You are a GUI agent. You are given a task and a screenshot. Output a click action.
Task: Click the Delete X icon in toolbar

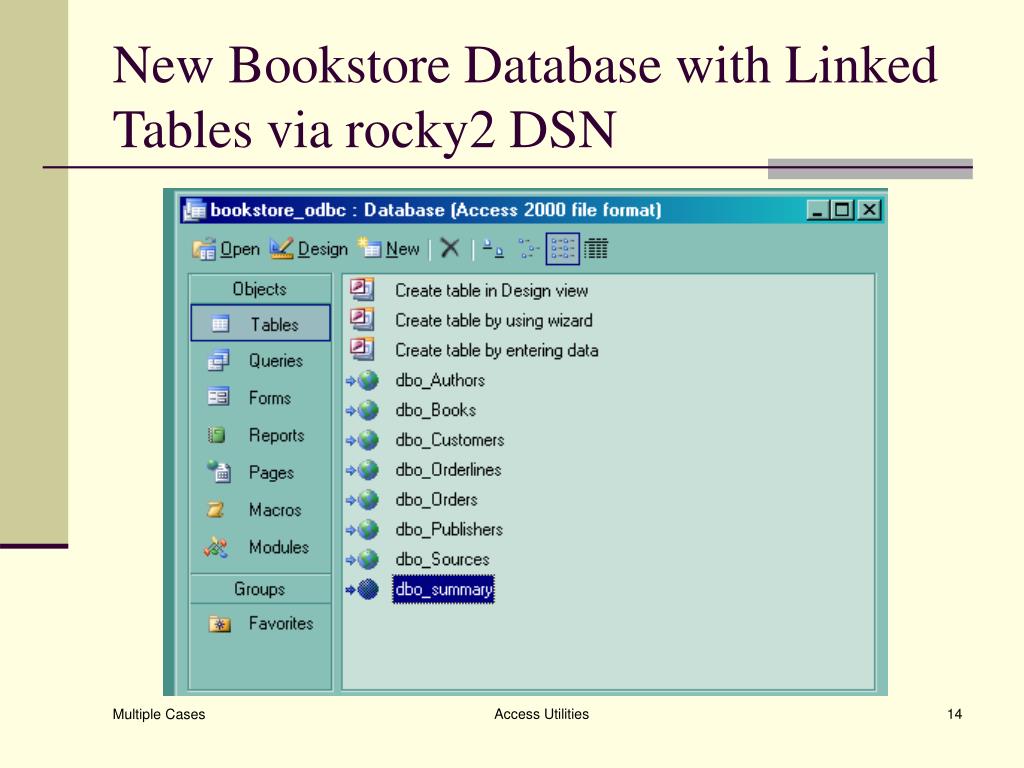point(450,248)
